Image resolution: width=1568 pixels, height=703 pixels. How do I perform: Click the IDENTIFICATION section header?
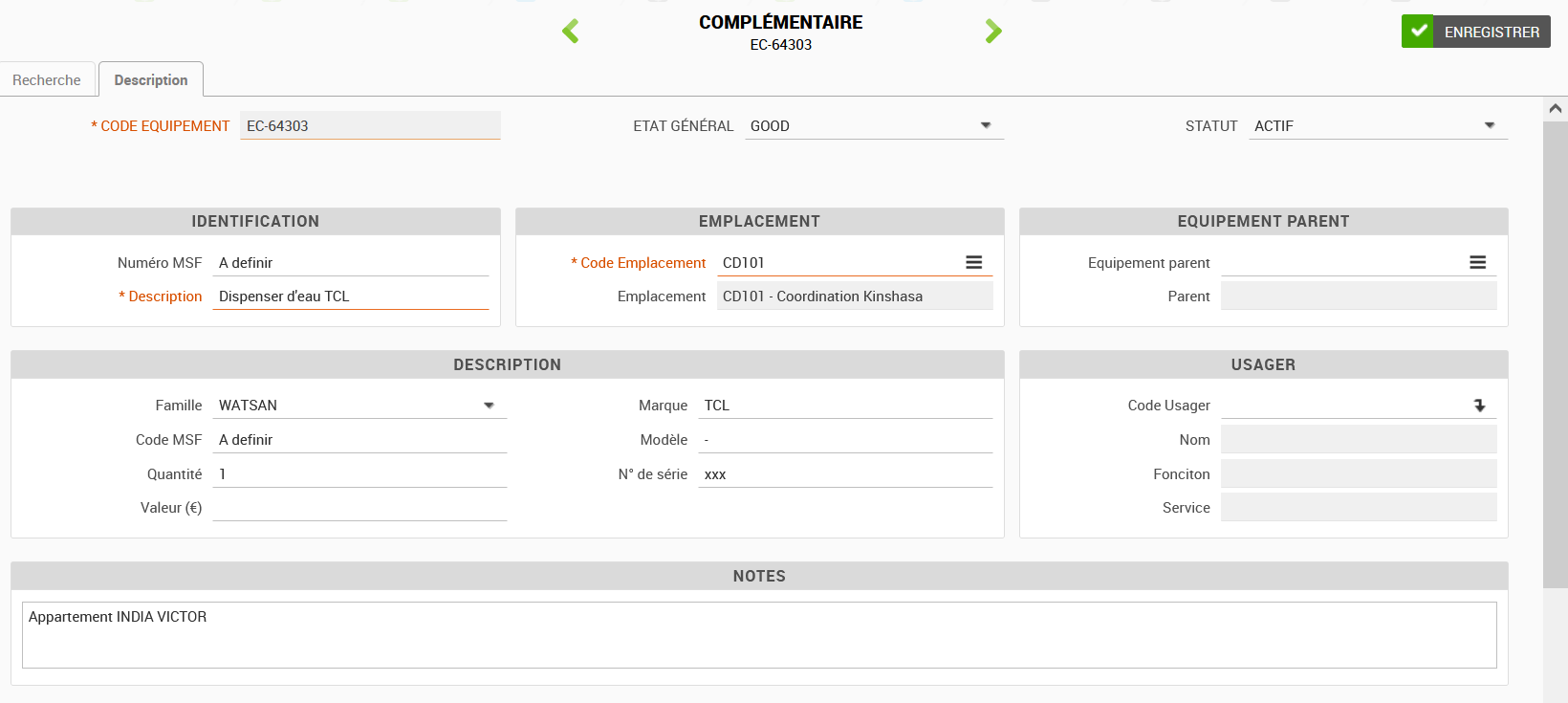coord(255,222)
